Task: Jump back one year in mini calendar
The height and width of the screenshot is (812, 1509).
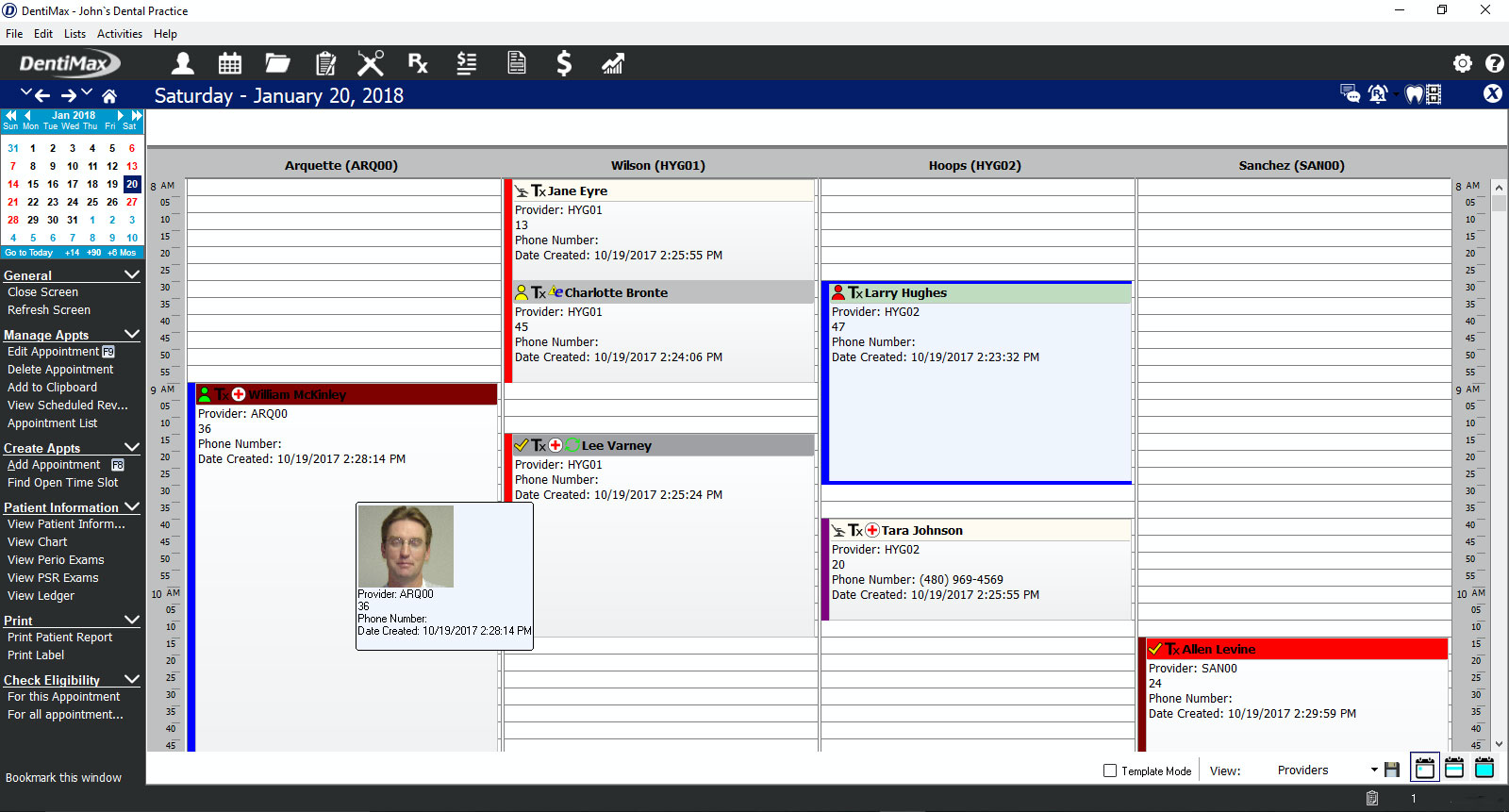Action: (x=11, y=115)
